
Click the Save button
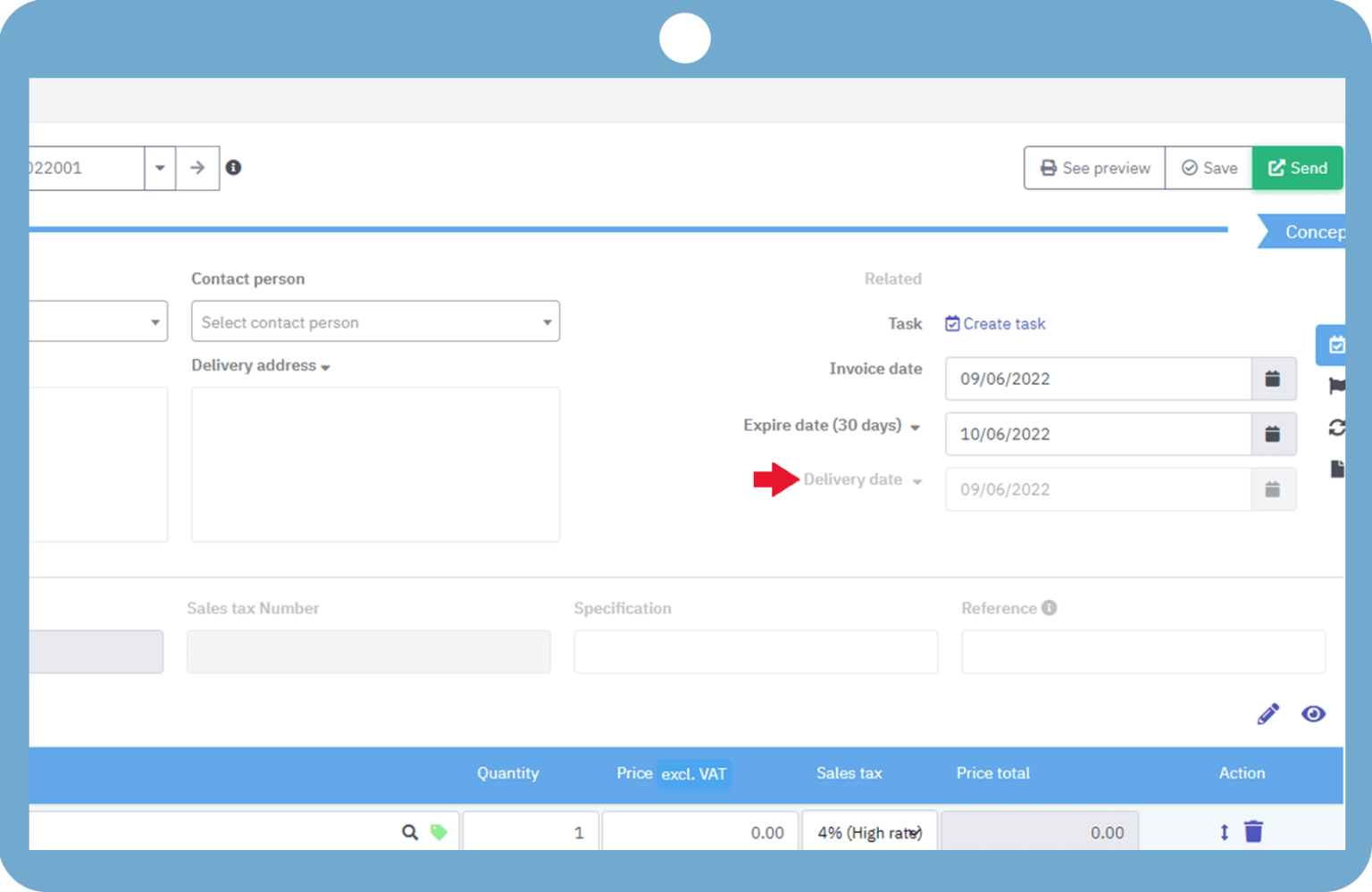coord(1209,168)
